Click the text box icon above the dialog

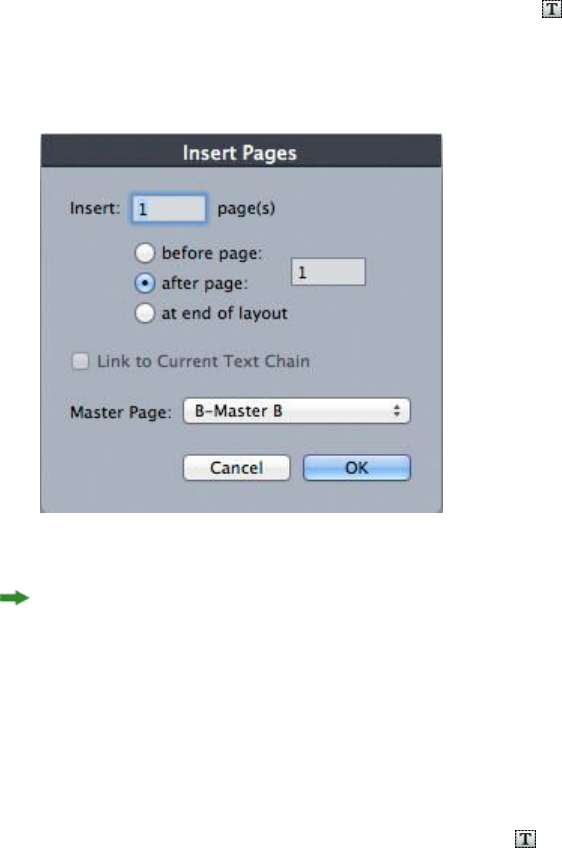click(552, 9)
